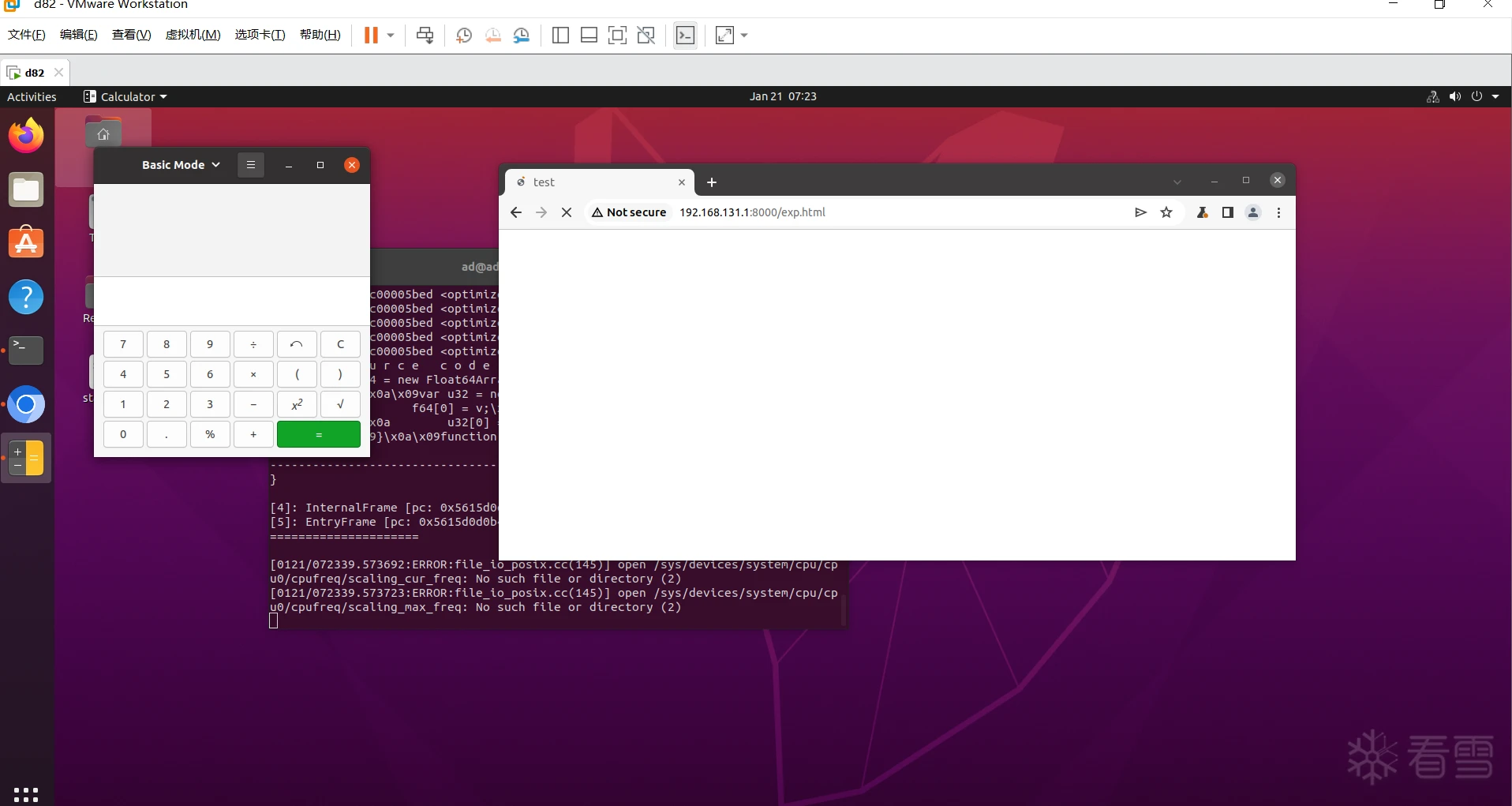
Task: Click VMware stretch guest display icon
Action: pyautogui.click(x=724, y=35)
